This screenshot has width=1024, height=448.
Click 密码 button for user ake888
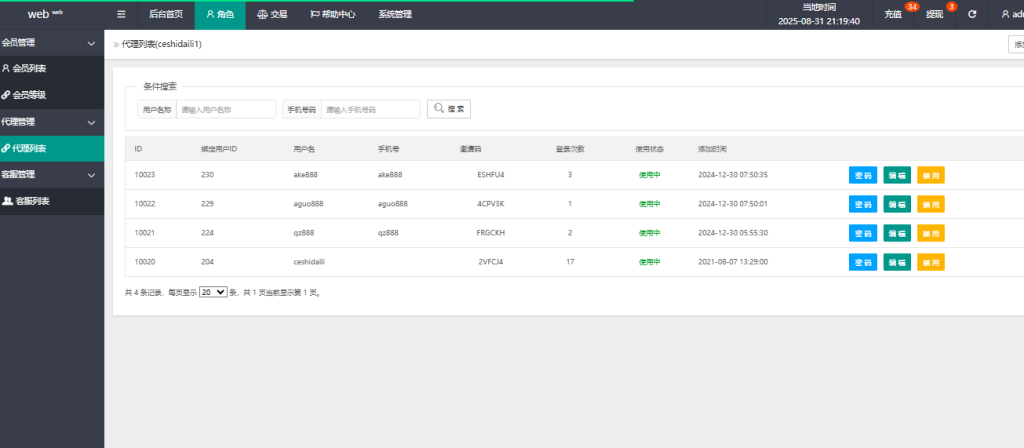tap(862, 175)
